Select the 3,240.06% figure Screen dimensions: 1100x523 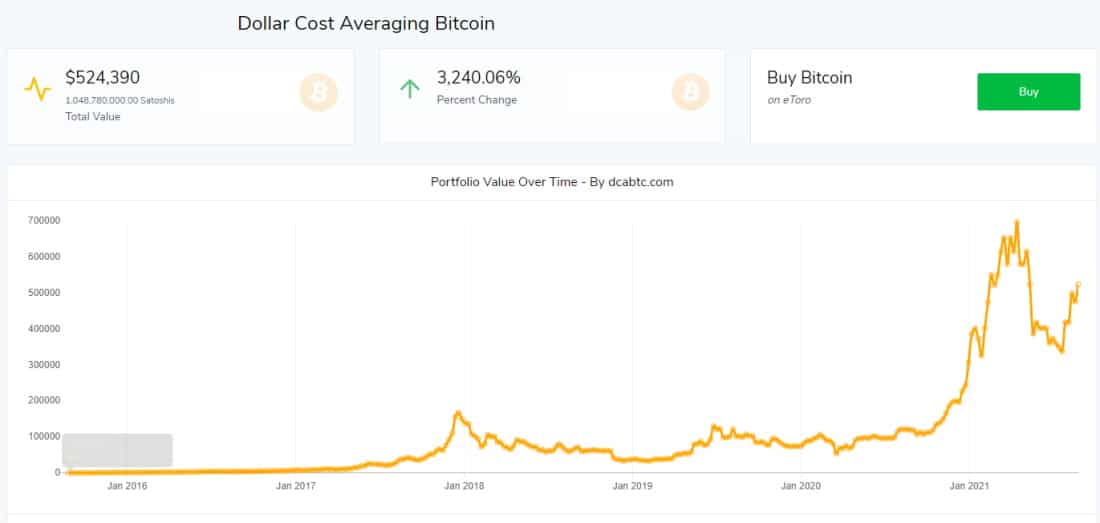(478, 78)
